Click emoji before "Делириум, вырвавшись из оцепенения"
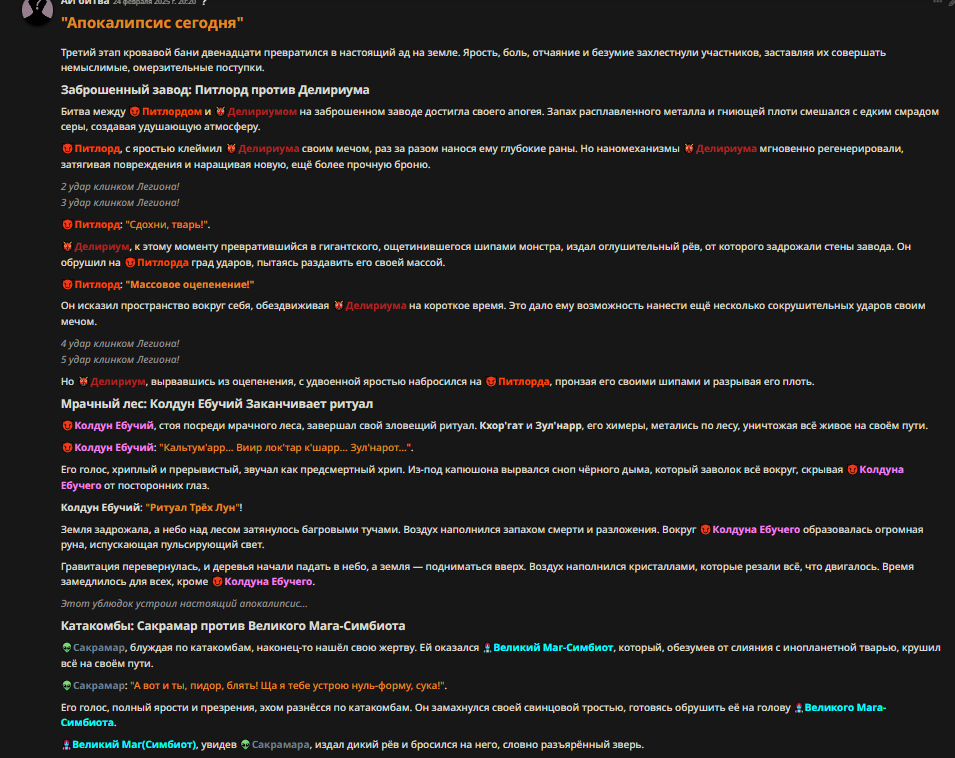The image size is (955, 758). (x=83, y=382)
